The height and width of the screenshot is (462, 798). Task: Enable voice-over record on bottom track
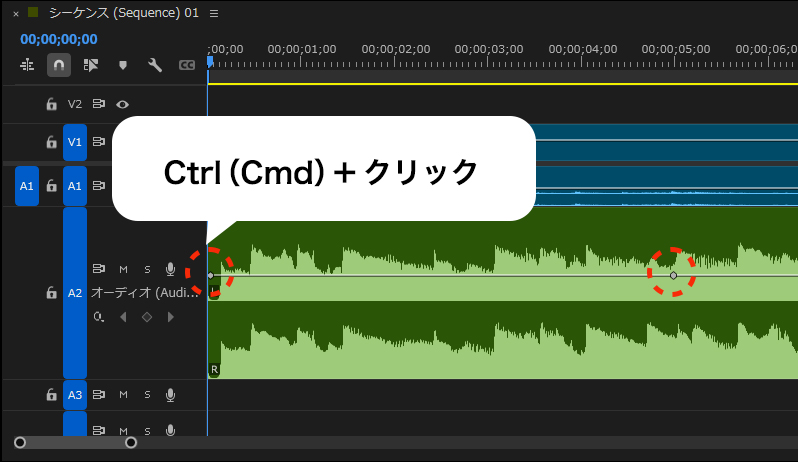point(170,430)
